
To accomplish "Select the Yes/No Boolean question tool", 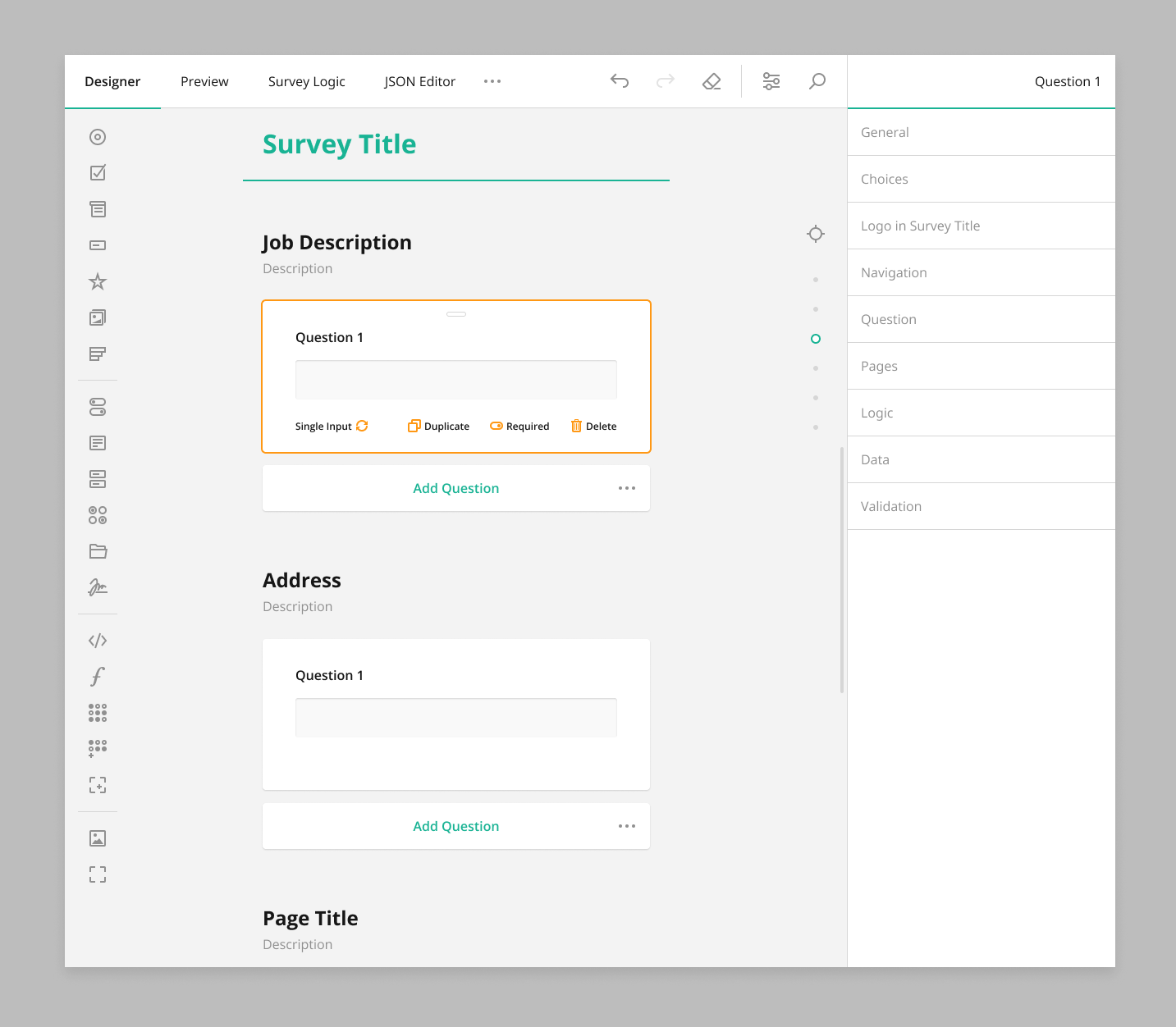I will (x=97, y=406).
